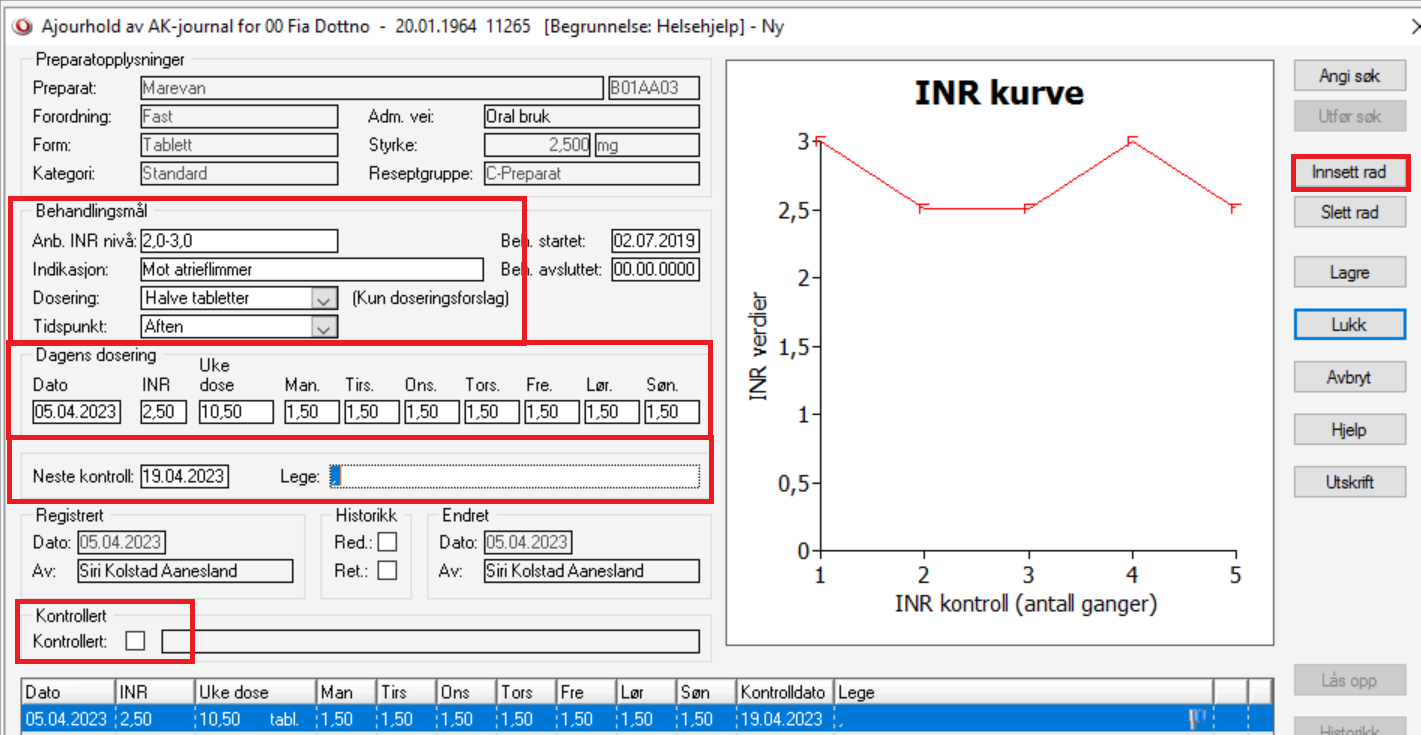Click the Dagens dosering INR value field
This screenshot has width=1421, height=735.
tap(163, 412)
